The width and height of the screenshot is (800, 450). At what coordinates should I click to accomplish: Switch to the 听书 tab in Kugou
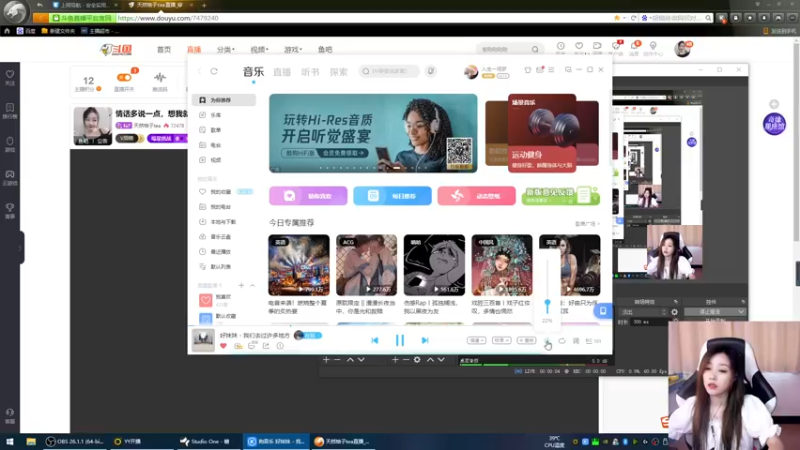click(310, 72)
